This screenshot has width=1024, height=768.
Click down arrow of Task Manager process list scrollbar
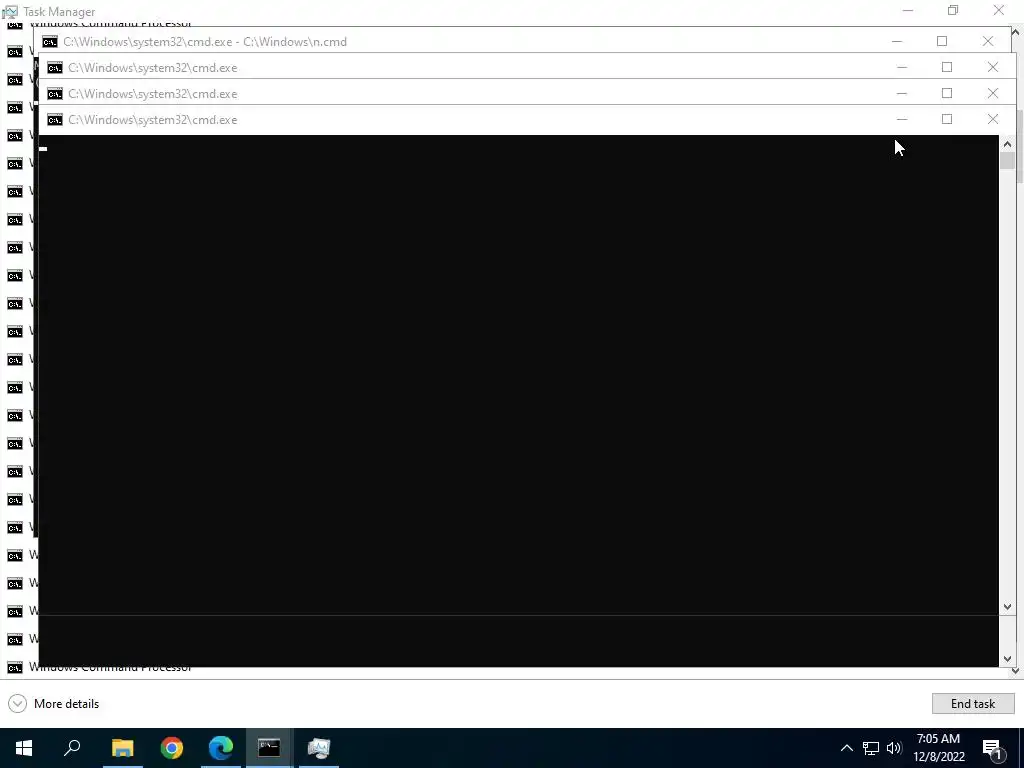[1015, 670]
